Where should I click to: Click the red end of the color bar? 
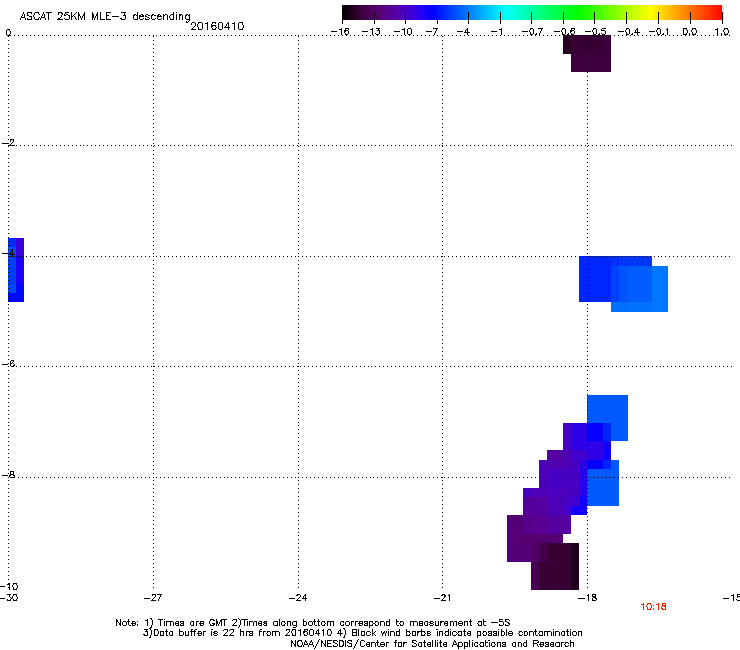coord(715,13)
